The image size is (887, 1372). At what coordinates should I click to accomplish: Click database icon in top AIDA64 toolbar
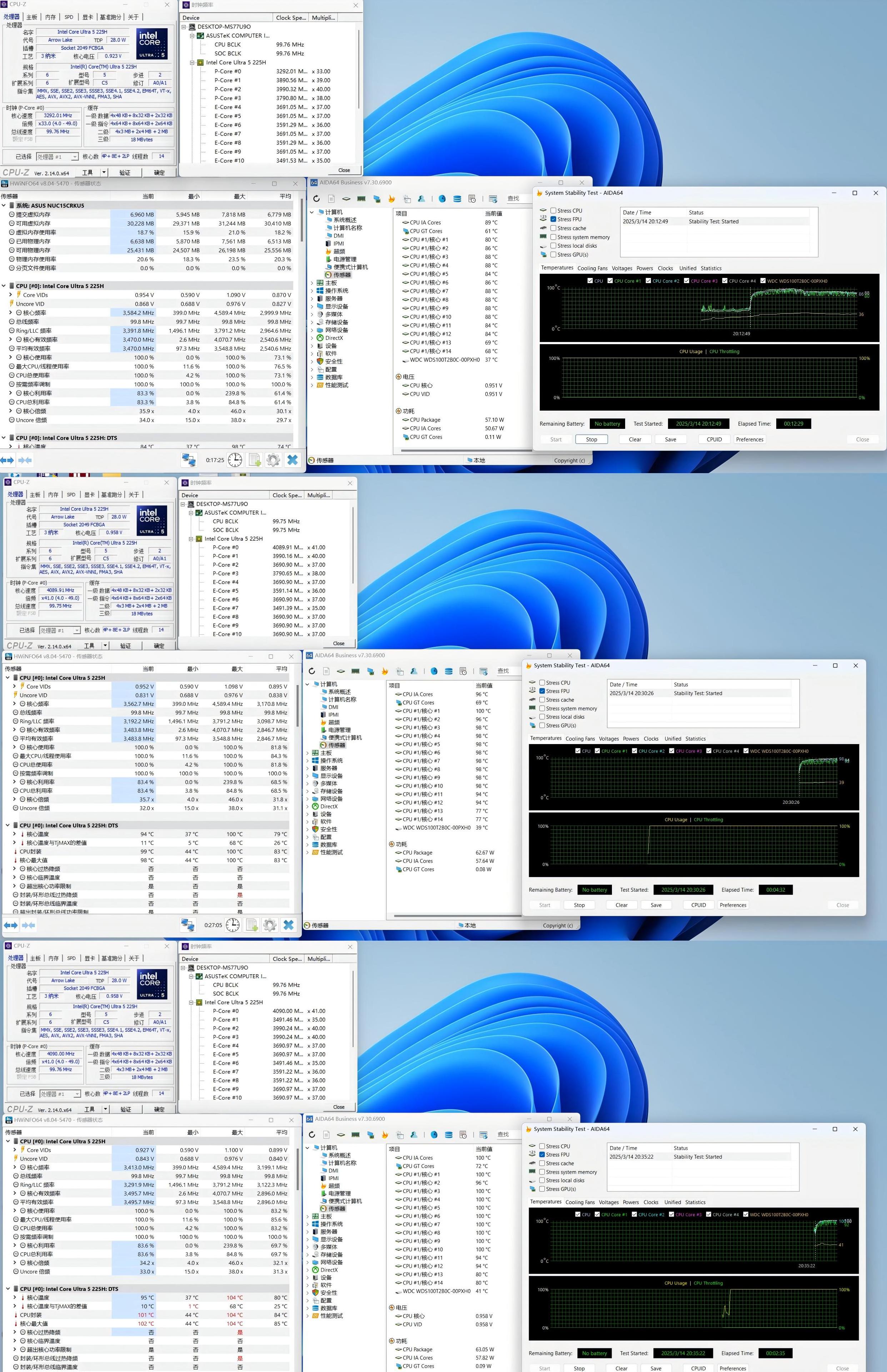pos(457,199)
